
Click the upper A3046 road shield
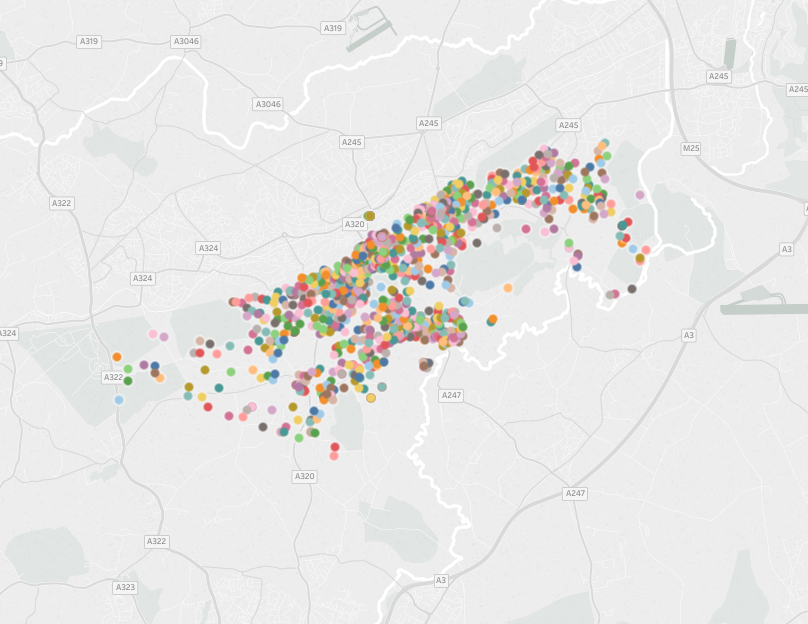pos(184,42)
